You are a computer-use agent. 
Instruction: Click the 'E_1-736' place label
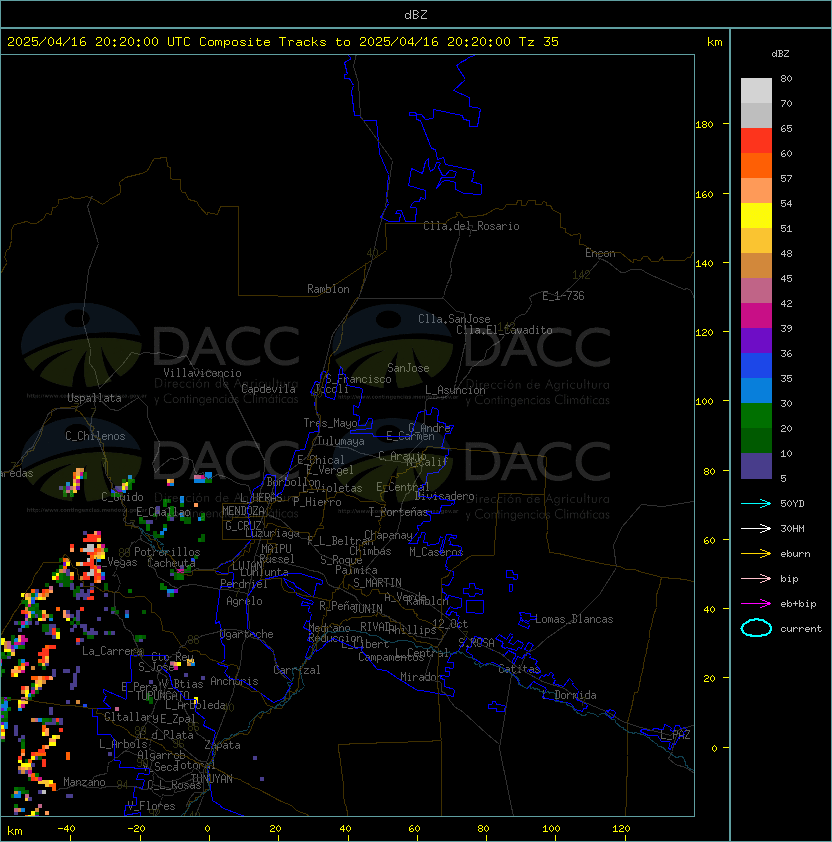[563, 296]
